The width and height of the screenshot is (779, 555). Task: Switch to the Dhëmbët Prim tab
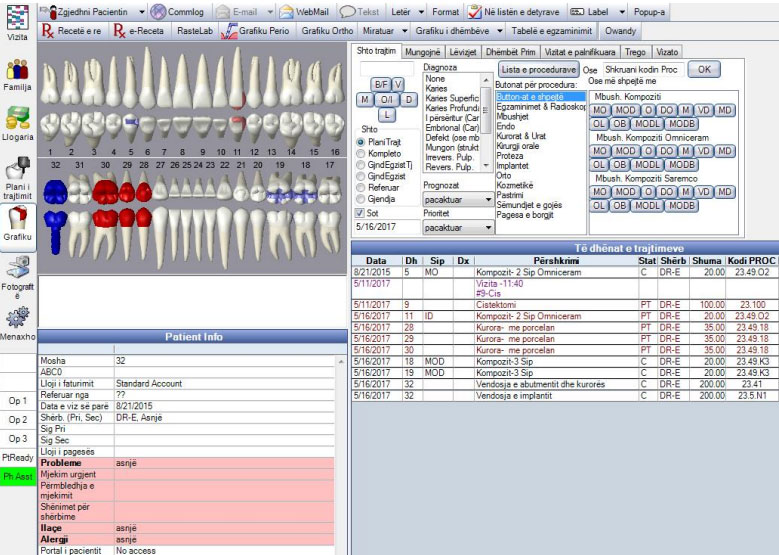pyautogui.click(x=512, y=51)
